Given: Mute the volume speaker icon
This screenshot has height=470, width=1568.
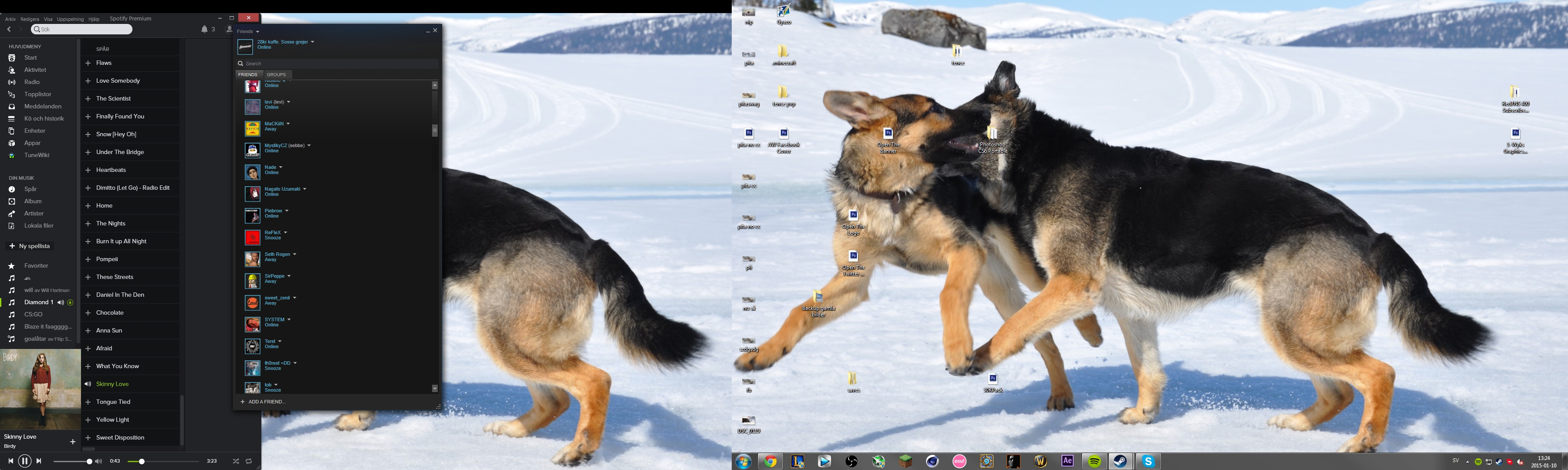Looking at the screenshot, I should 98,461.
